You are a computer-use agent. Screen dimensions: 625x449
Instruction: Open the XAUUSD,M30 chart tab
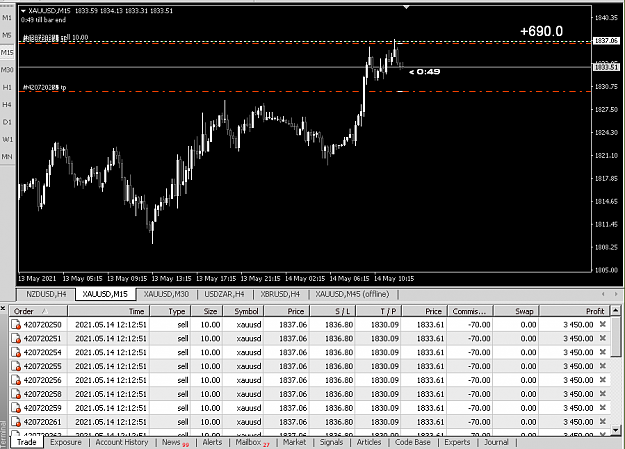tap(166, 294)
